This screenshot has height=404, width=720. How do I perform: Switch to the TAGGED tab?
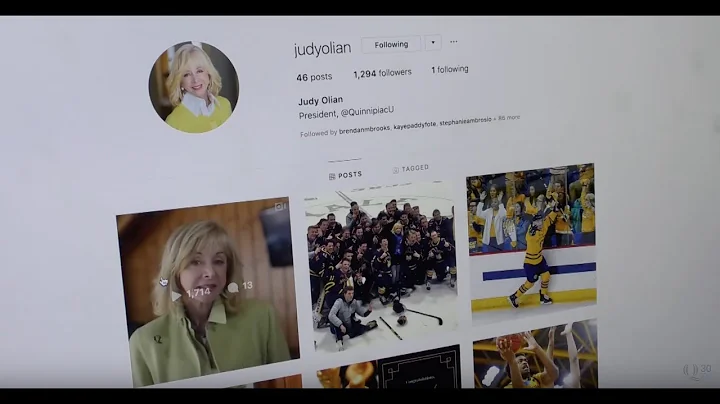click(x=411, y=168)
